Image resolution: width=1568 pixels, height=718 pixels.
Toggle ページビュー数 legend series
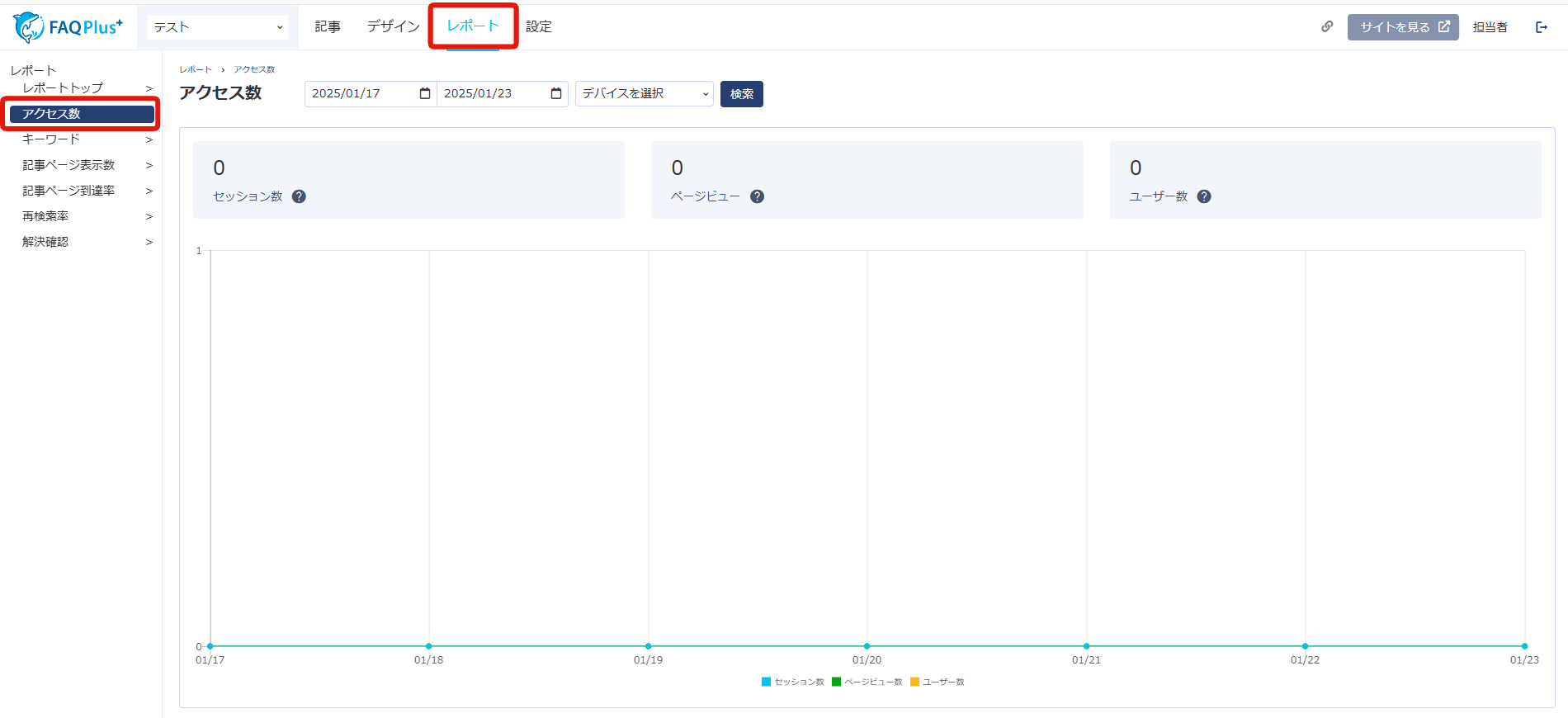click(x=867, y=682)
